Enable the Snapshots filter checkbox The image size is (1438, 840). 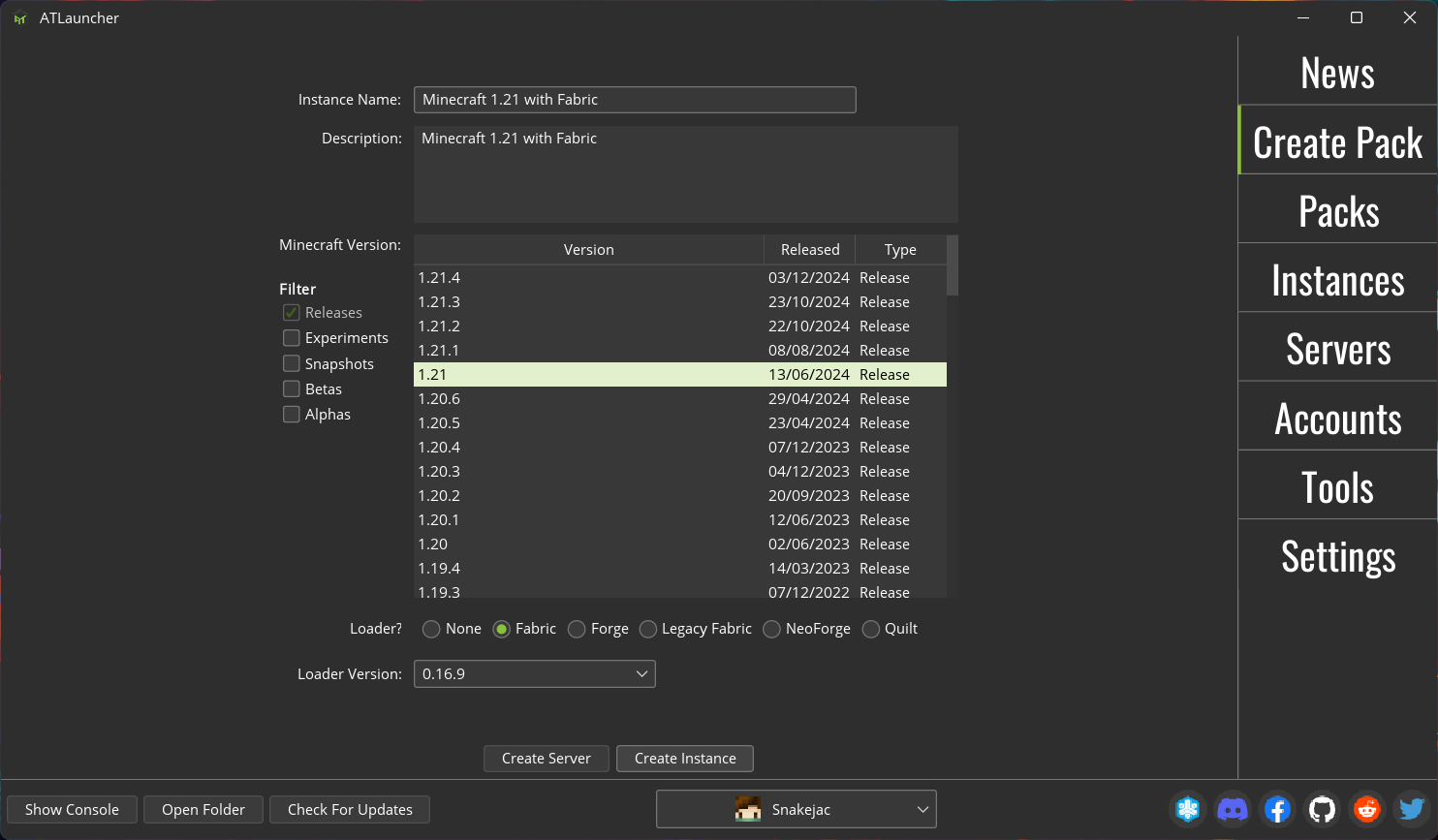(x=291, y=363)
